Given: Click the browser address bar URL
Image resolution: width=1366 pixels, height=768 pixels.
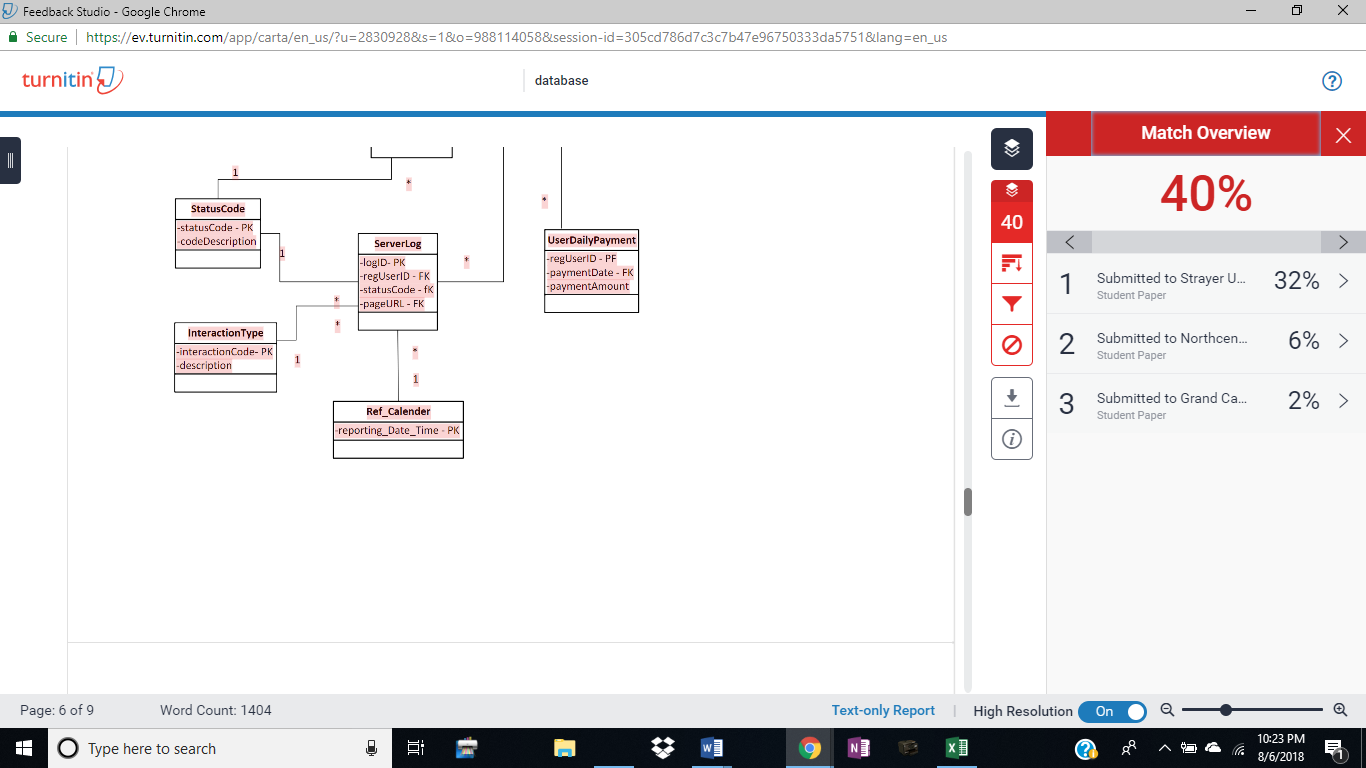Looking at the screenshot, I should click(x=516, y=37).
